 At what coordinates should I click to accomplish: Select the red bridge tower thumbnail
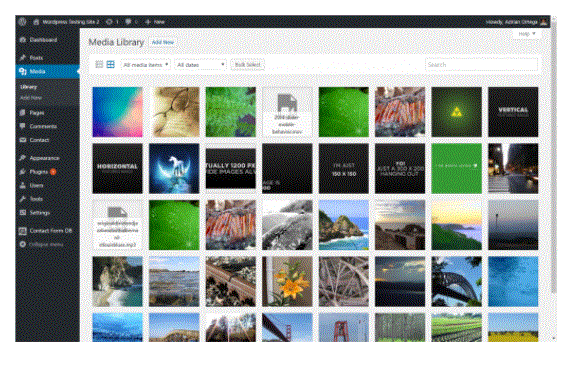pyautogui.click(x=344, y=328)
